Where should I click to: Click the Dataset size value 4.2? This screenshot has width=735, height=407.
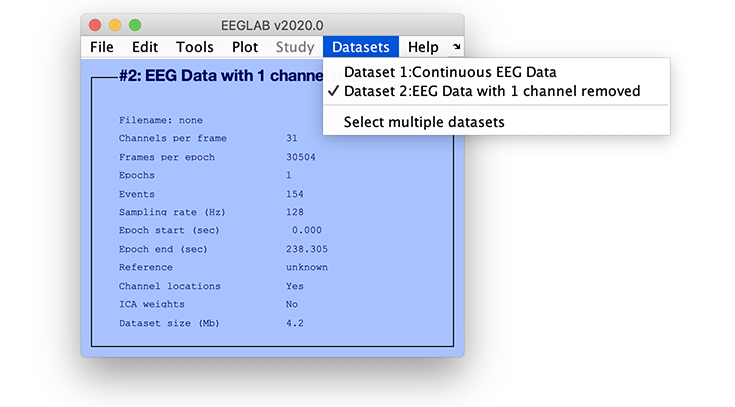pyautogui.click(x=294, y=323)
